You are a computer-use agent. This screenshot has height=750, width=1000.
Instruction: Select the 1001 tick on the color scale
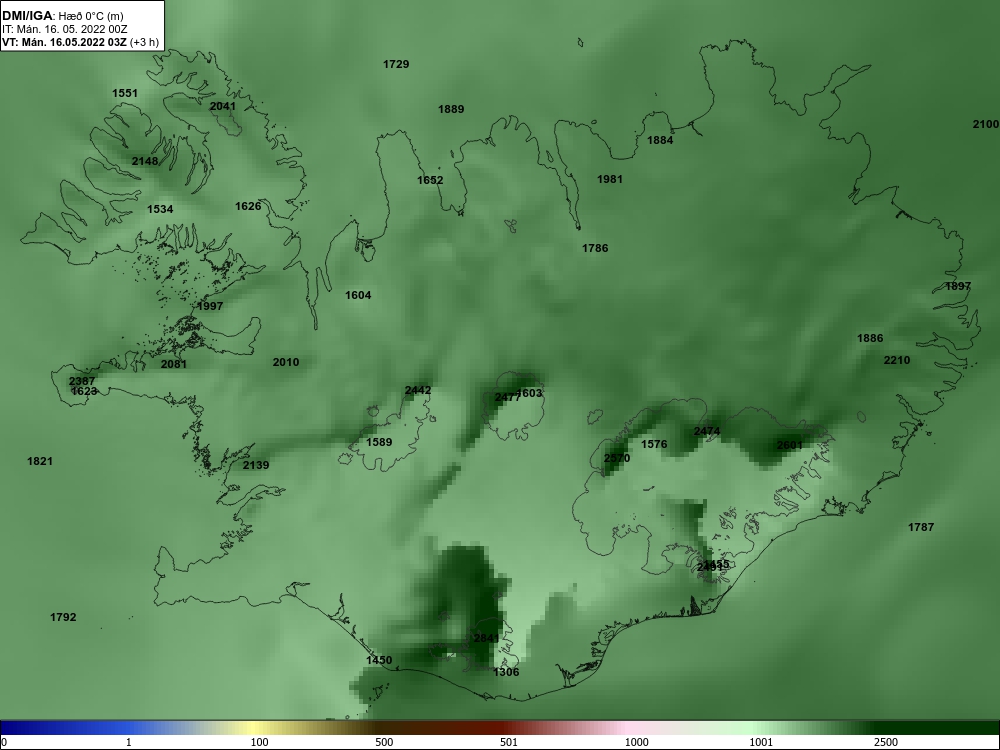click(761, 742)
